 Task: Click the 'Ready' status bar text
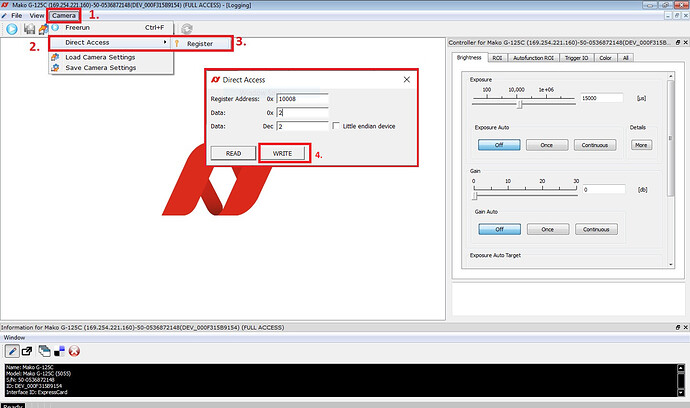point(13,406)
